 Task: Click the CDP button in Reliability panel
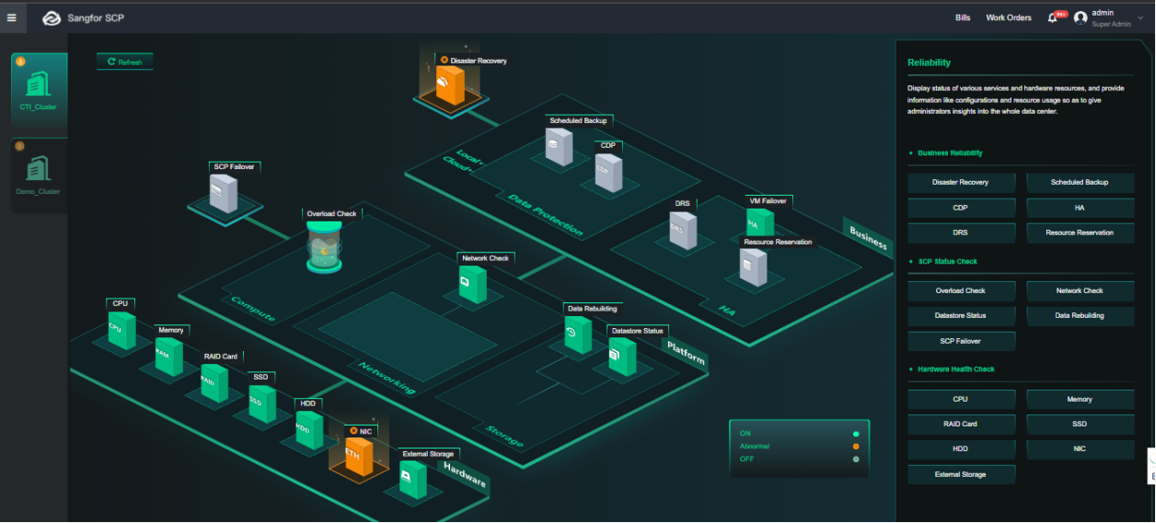coord(961,208)
